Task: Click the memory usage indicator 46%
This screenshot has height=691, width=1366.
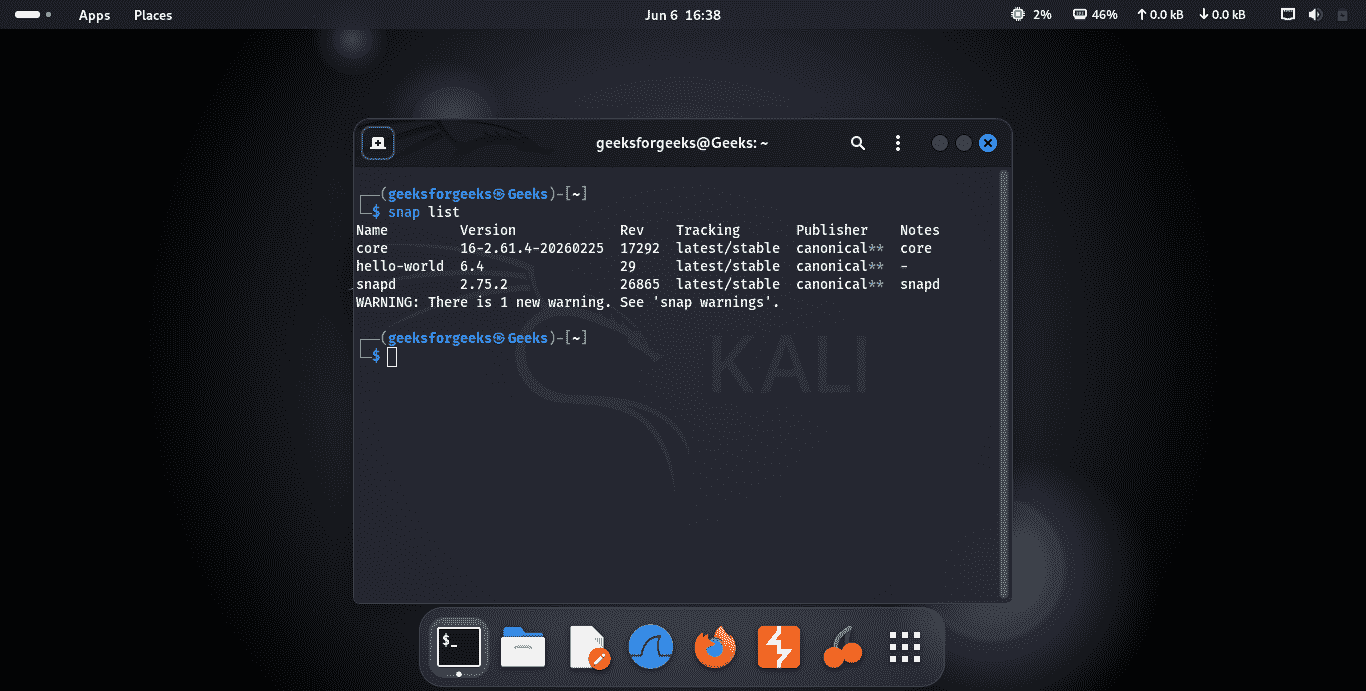Action: (1095, 15)
